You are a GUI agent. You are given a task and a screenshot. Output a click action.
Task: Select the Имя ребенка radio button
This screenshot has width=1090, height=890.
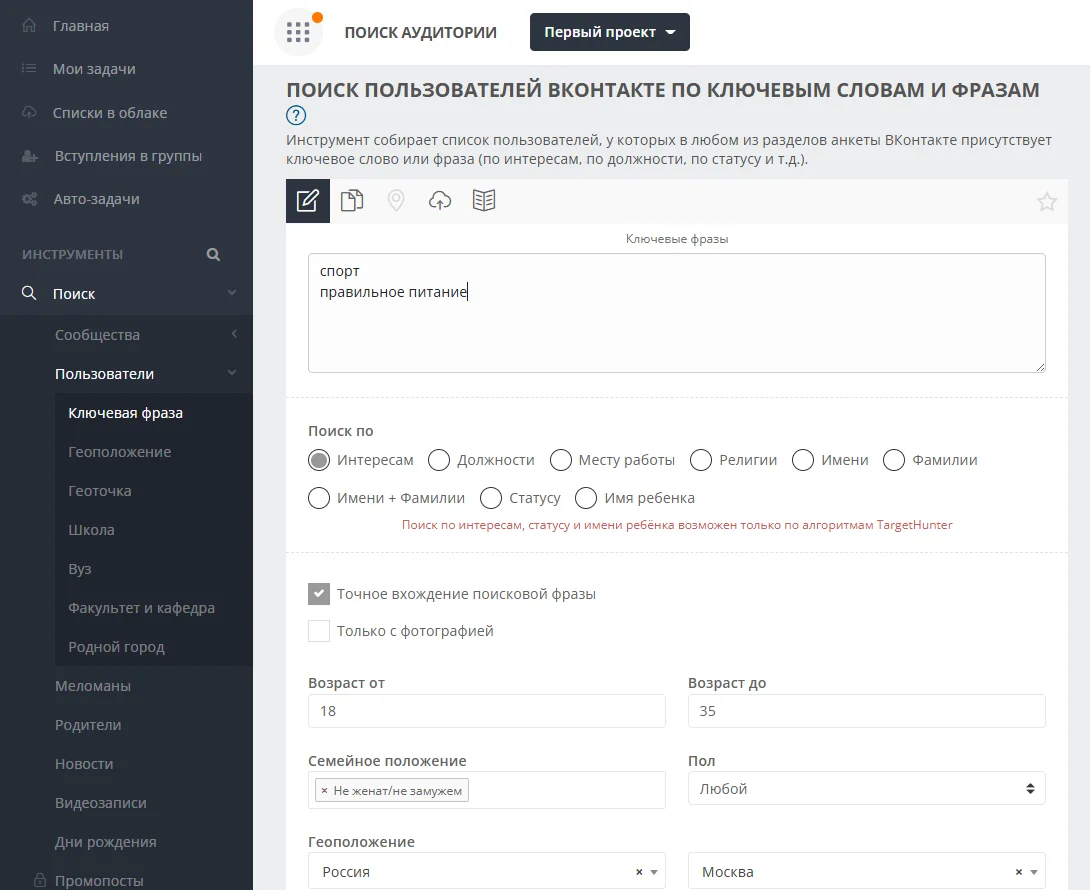586,498
